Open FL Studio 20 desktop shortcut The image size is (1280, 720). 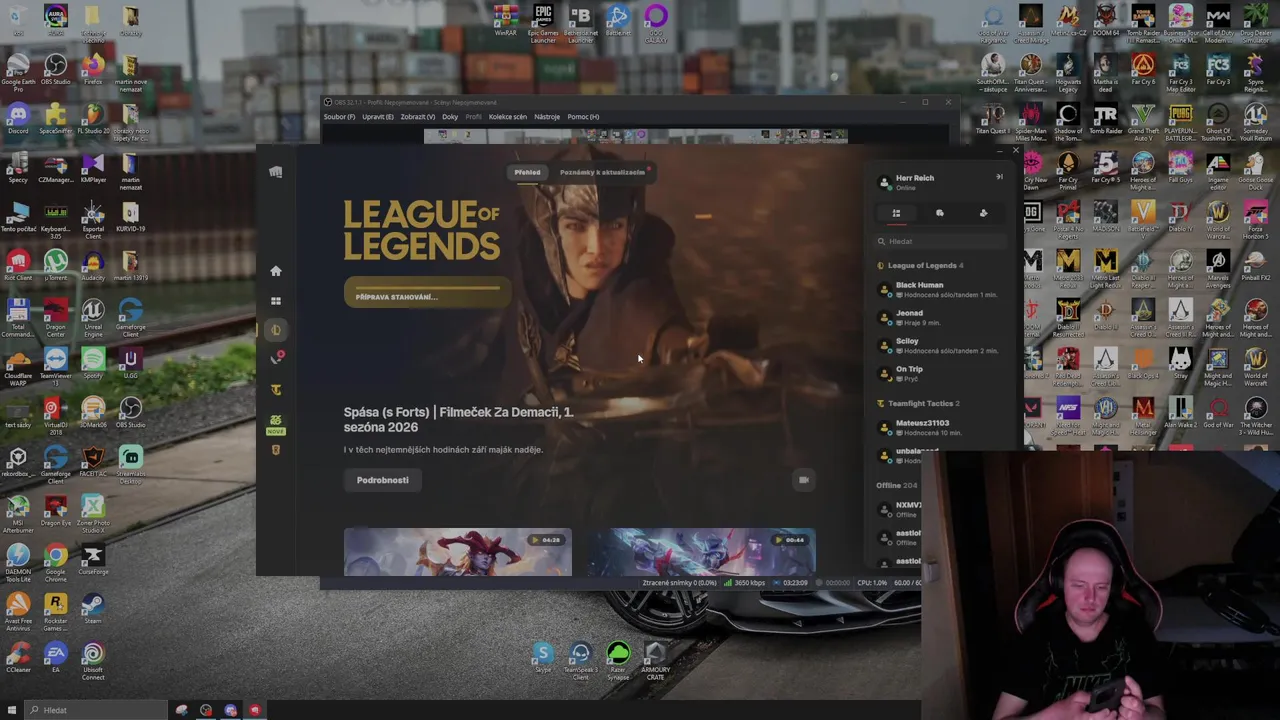[93, 120]
